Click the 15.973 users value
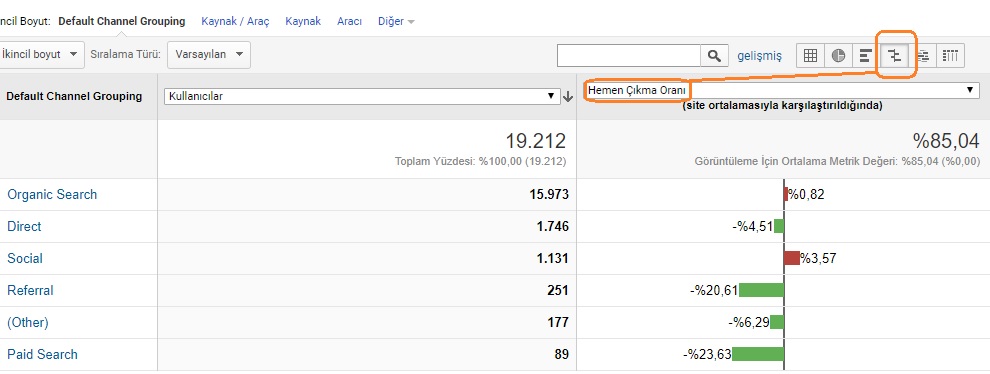Image resolution: width=990 pixels, height=374 pixels. coord(549,195)
